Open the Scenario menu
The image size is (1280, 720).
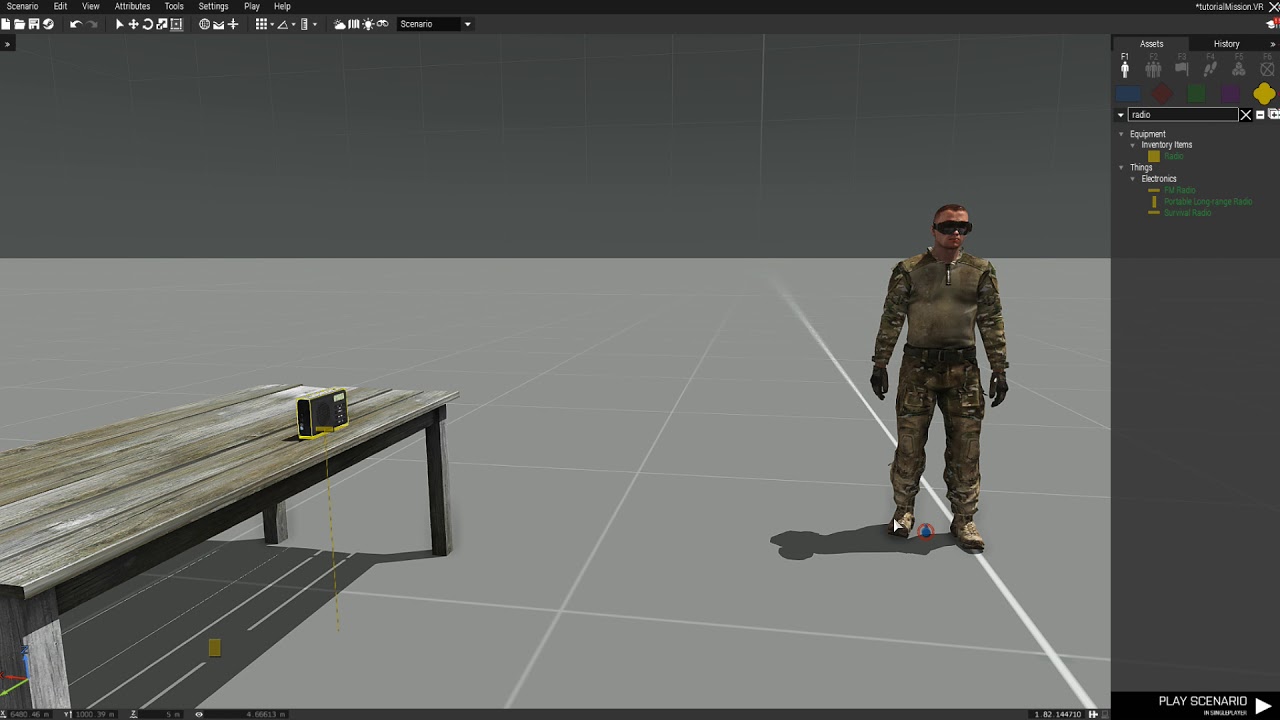(x=22, y=6)
